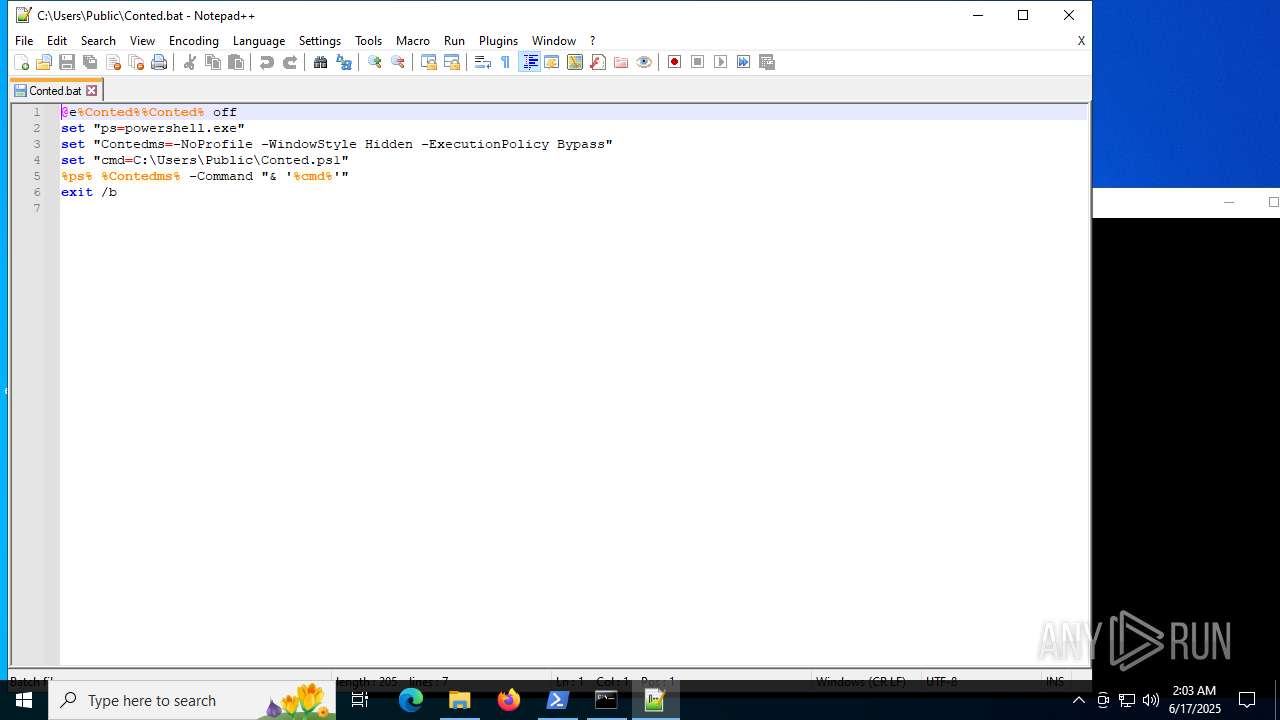
Task: Open the Edit menu
Action: coord(57,41)
